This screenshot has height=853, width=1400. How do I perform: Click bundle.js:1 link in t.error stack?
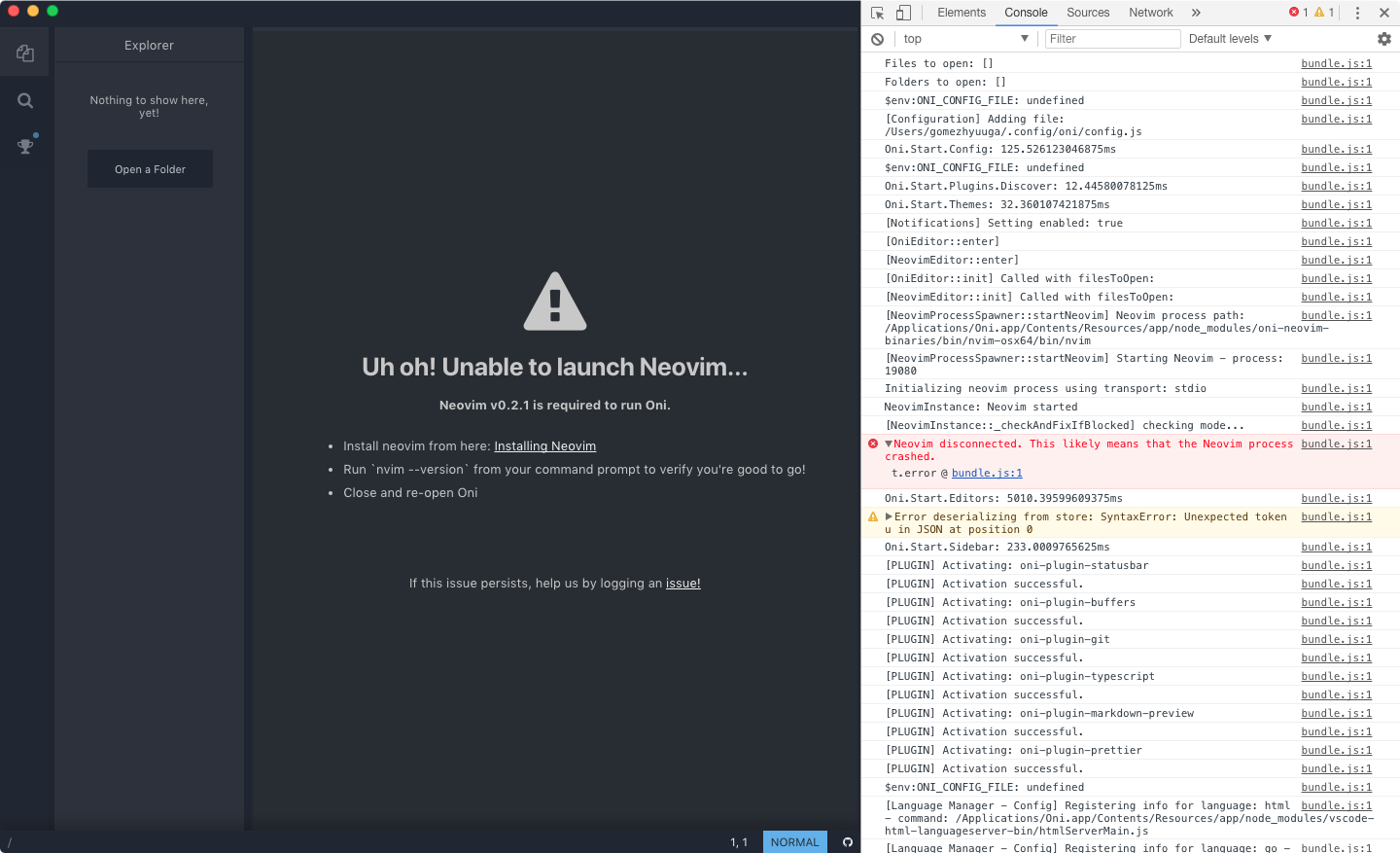[x=987, y=474]
